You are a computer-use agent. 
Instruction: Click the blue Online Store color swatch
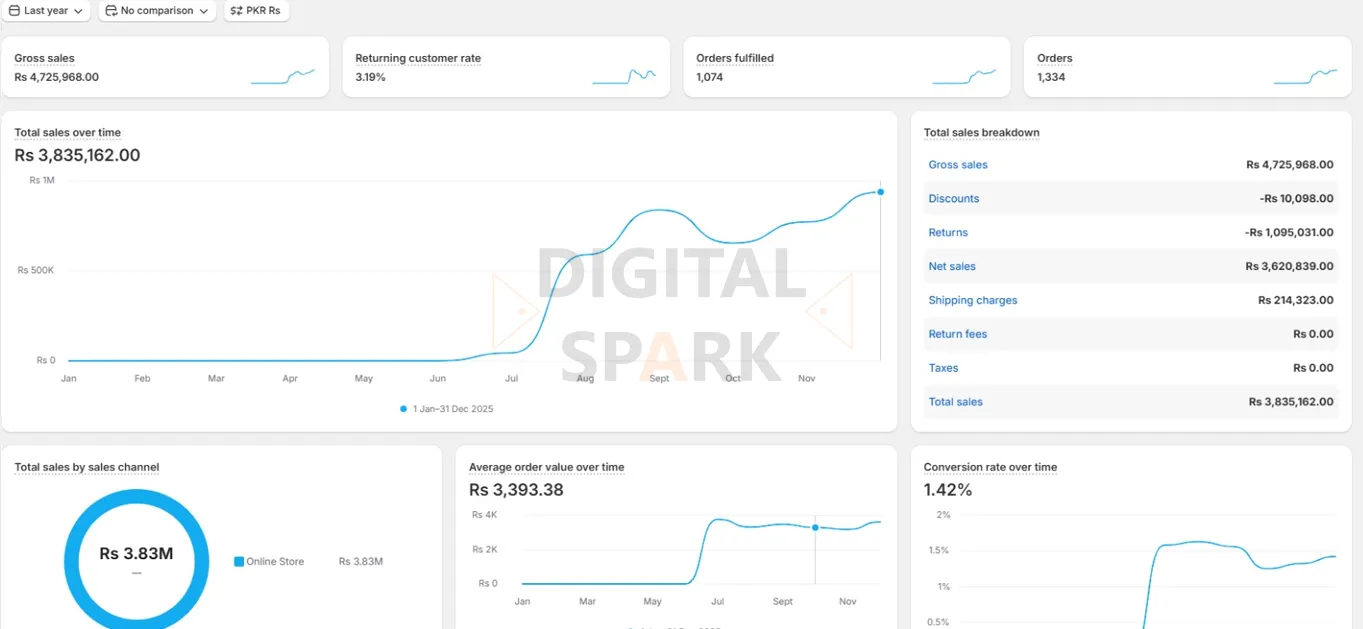(x=237, y=561)
